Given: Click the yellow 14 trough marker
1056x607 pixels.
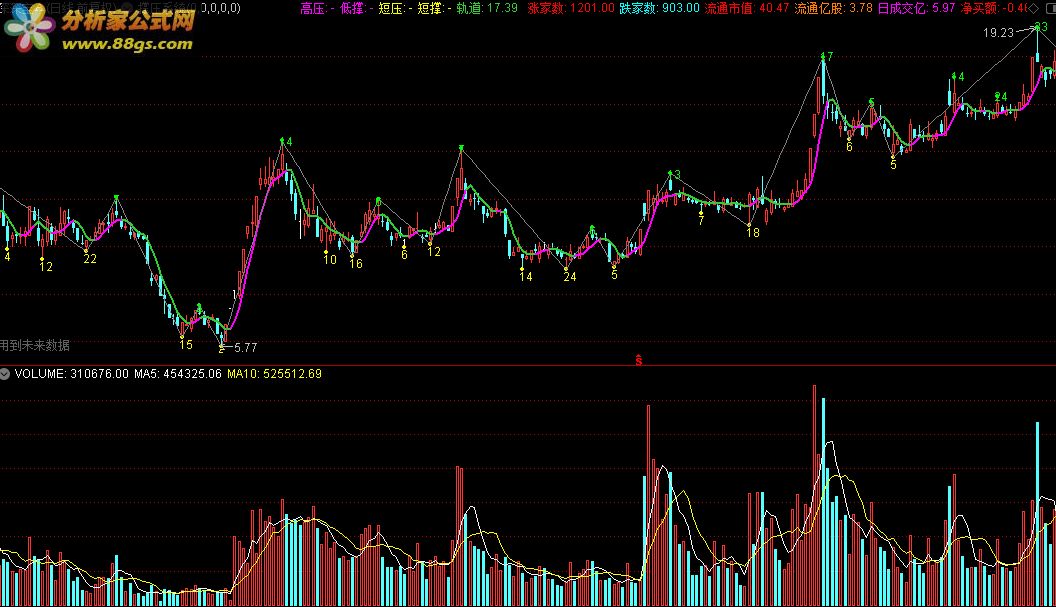Looking at the screenshot, I should [526, 277].
